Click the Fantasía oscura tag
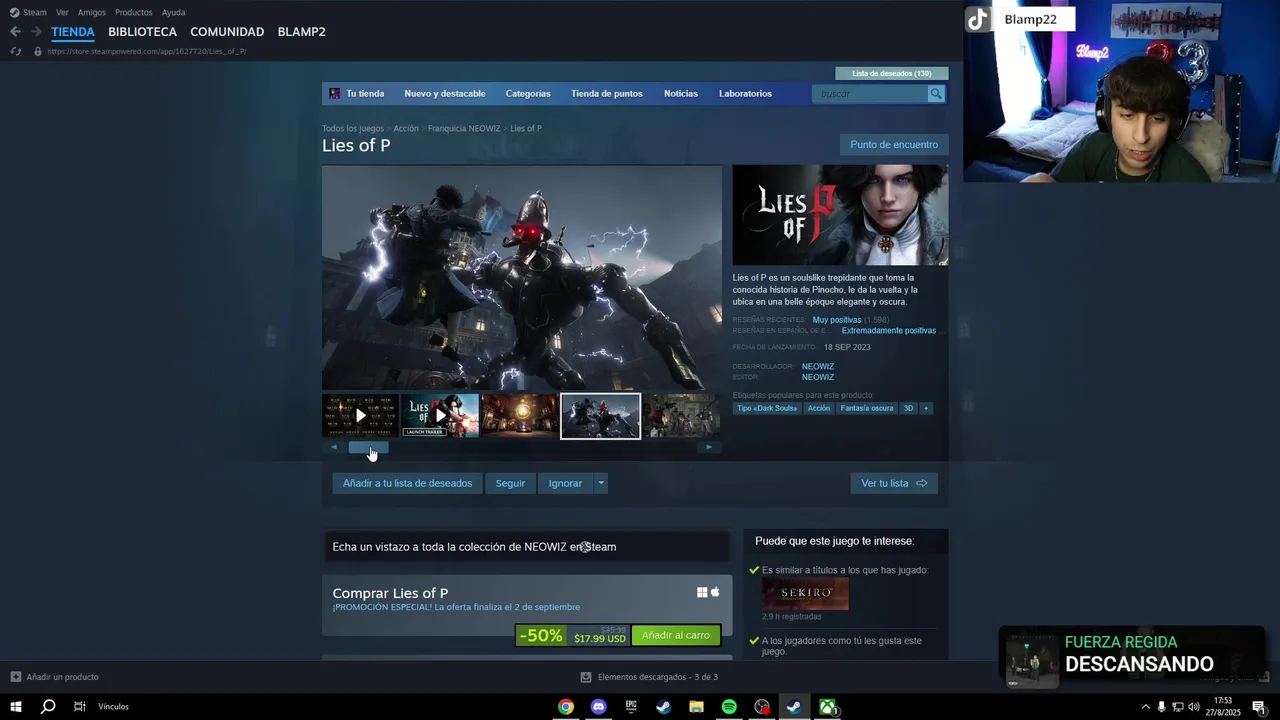1280x720 pixels. pyautogui.click(x=867, y=408)
